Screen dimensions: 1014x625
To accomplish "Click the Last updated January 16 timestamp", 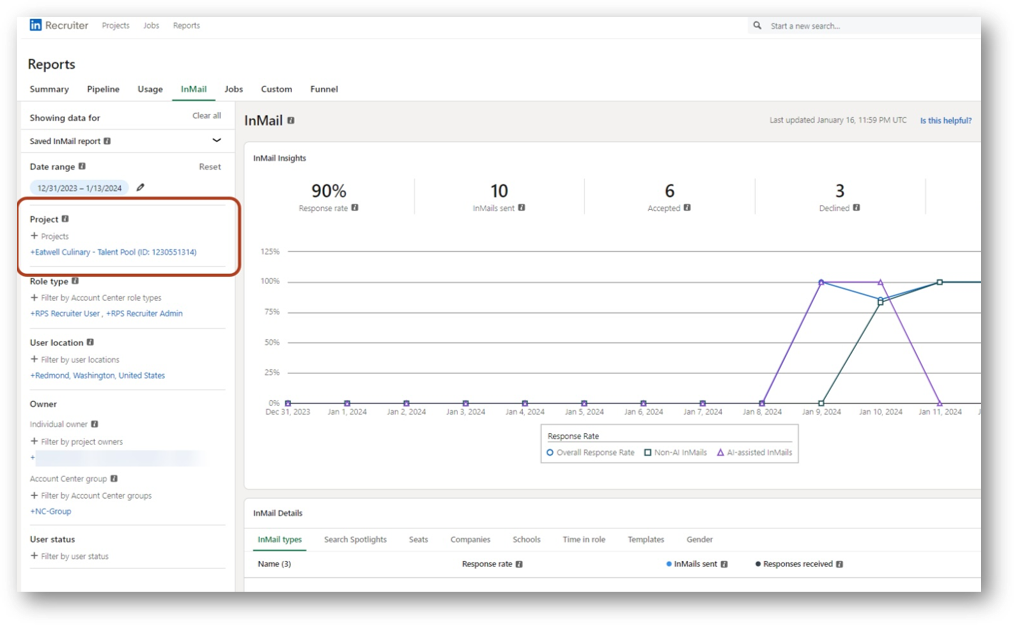I will tap(838, 120).
